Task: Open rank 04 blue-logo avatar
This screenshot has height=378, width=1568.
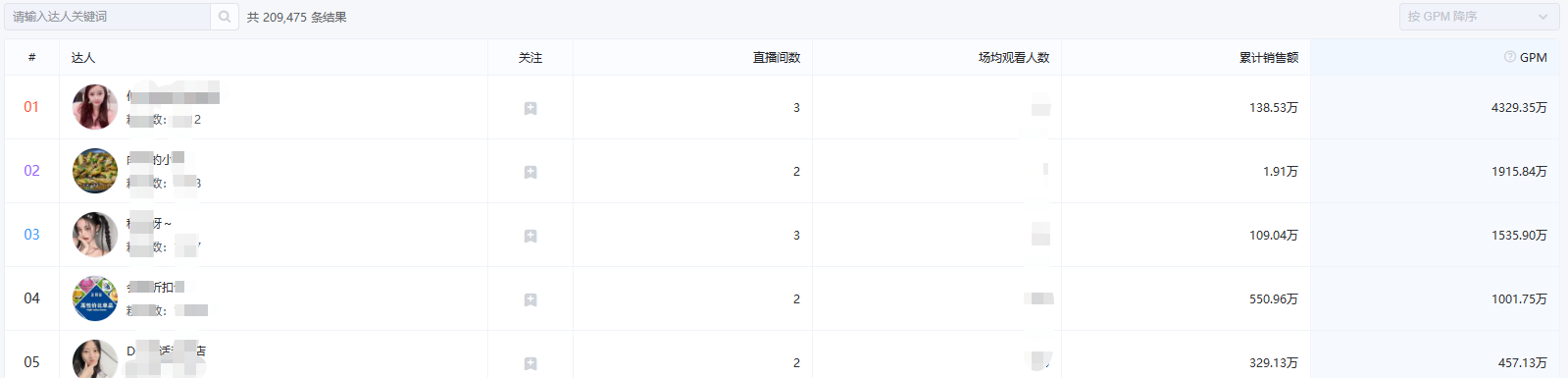Action: click(95, 298)
